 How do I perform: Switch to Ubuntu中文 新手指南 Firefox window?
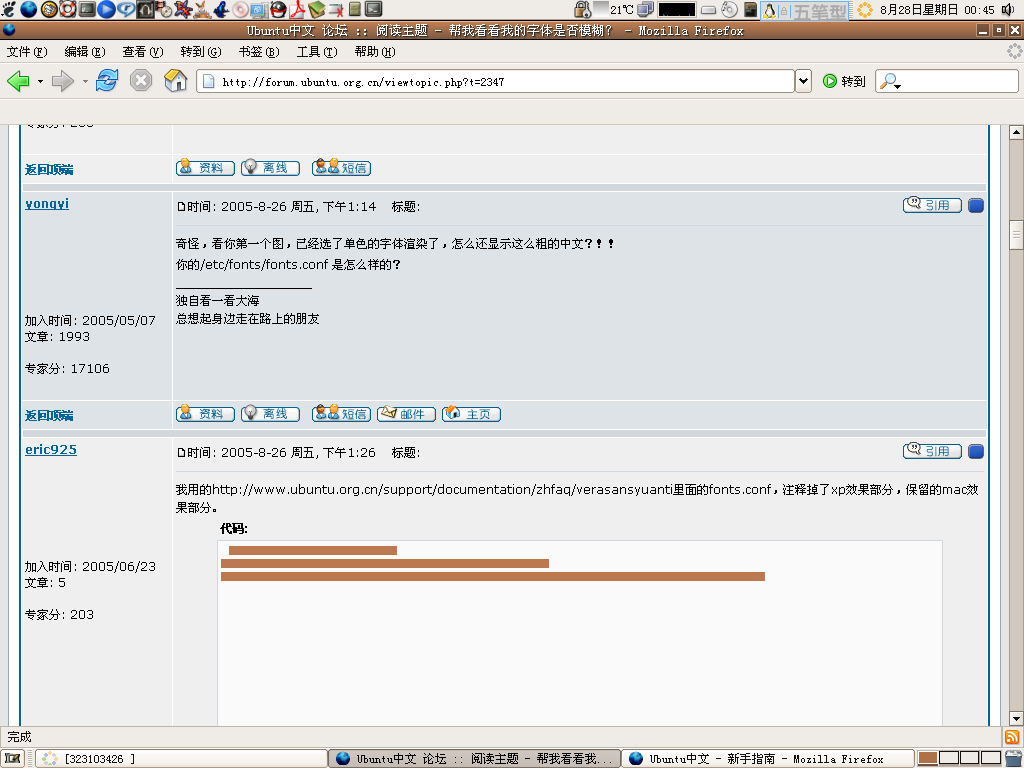[767, 758]
